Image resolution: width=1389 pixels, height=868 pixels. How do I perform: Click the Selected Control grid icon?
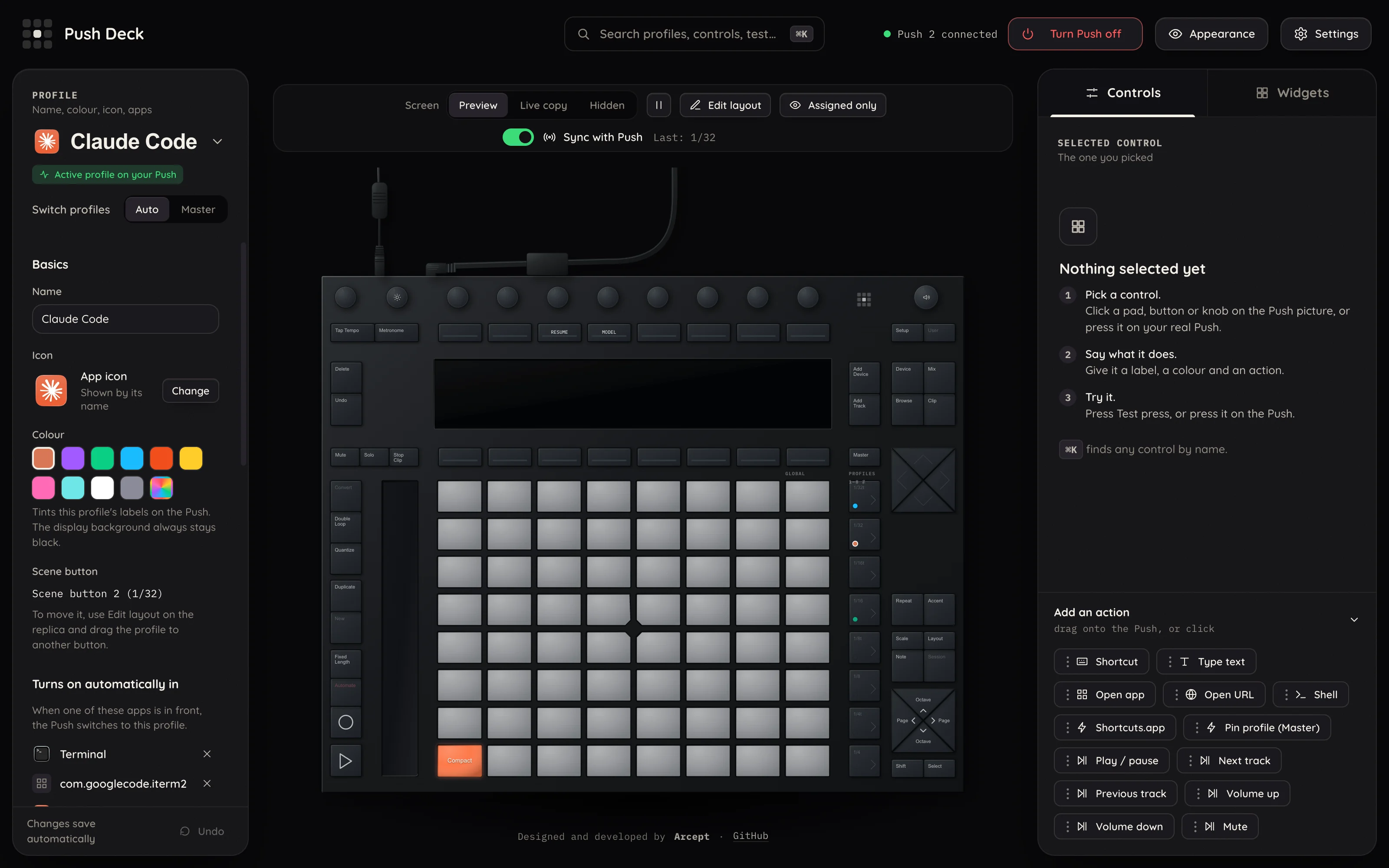[1078, 226]
